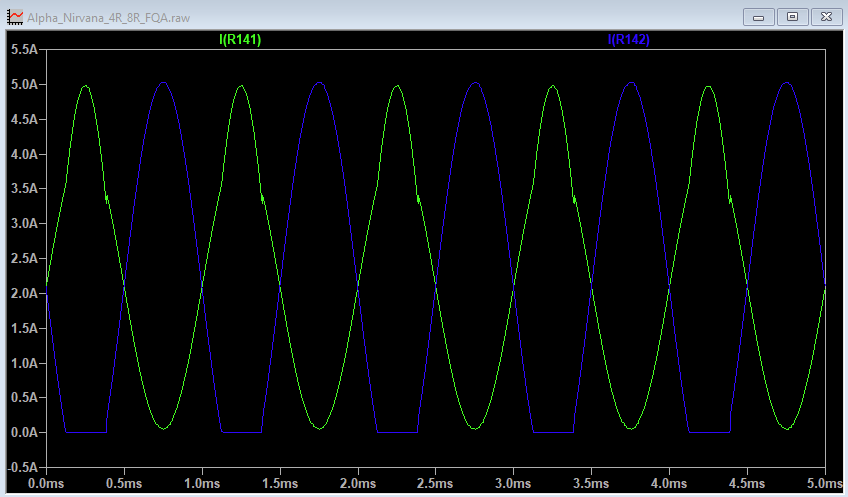
Task: Click the 4.0ms time axis label
Action: click(x=669, y=483)
